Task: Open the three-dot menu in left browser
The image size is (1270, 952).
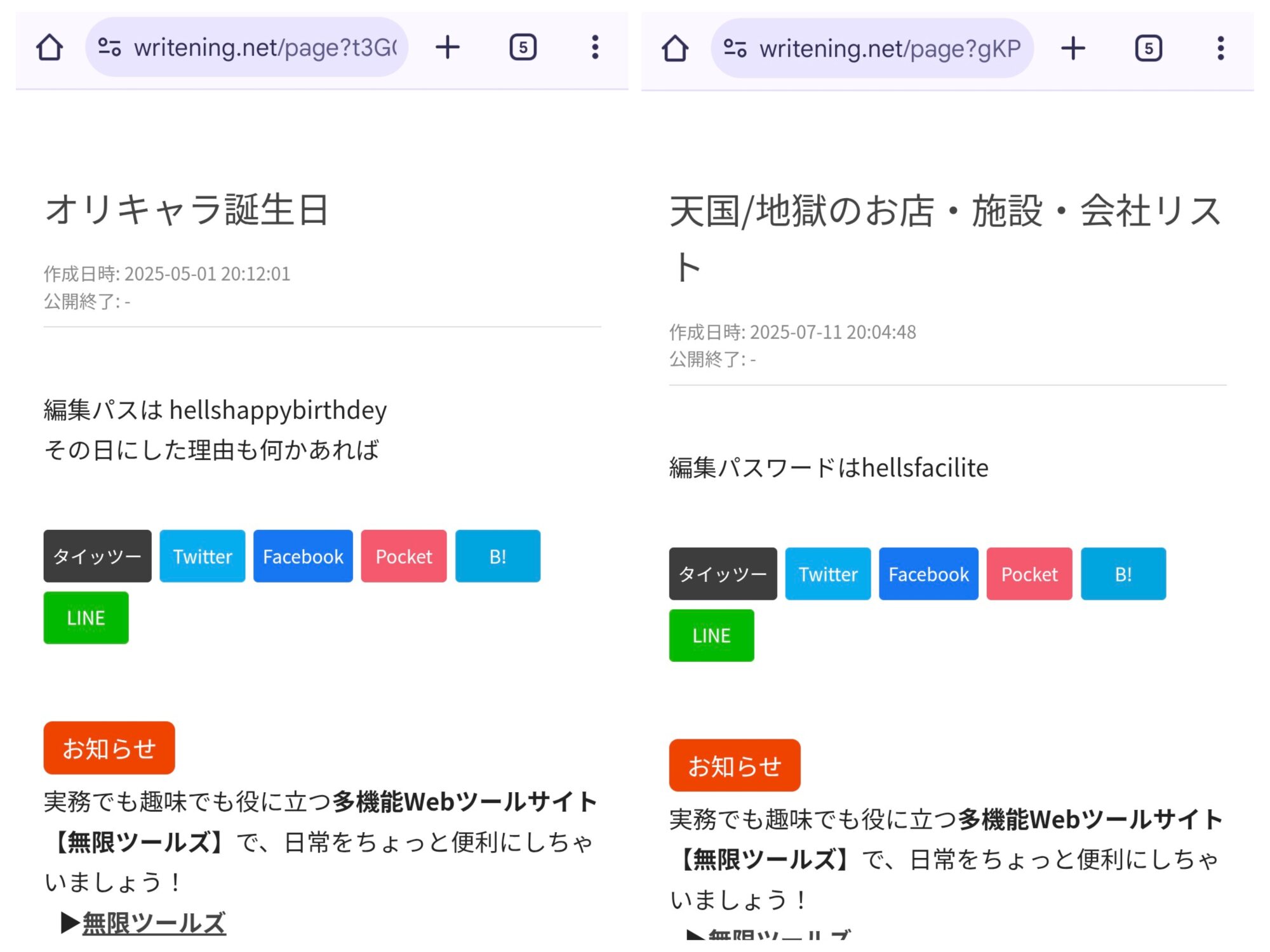Action: click(595, 48)
